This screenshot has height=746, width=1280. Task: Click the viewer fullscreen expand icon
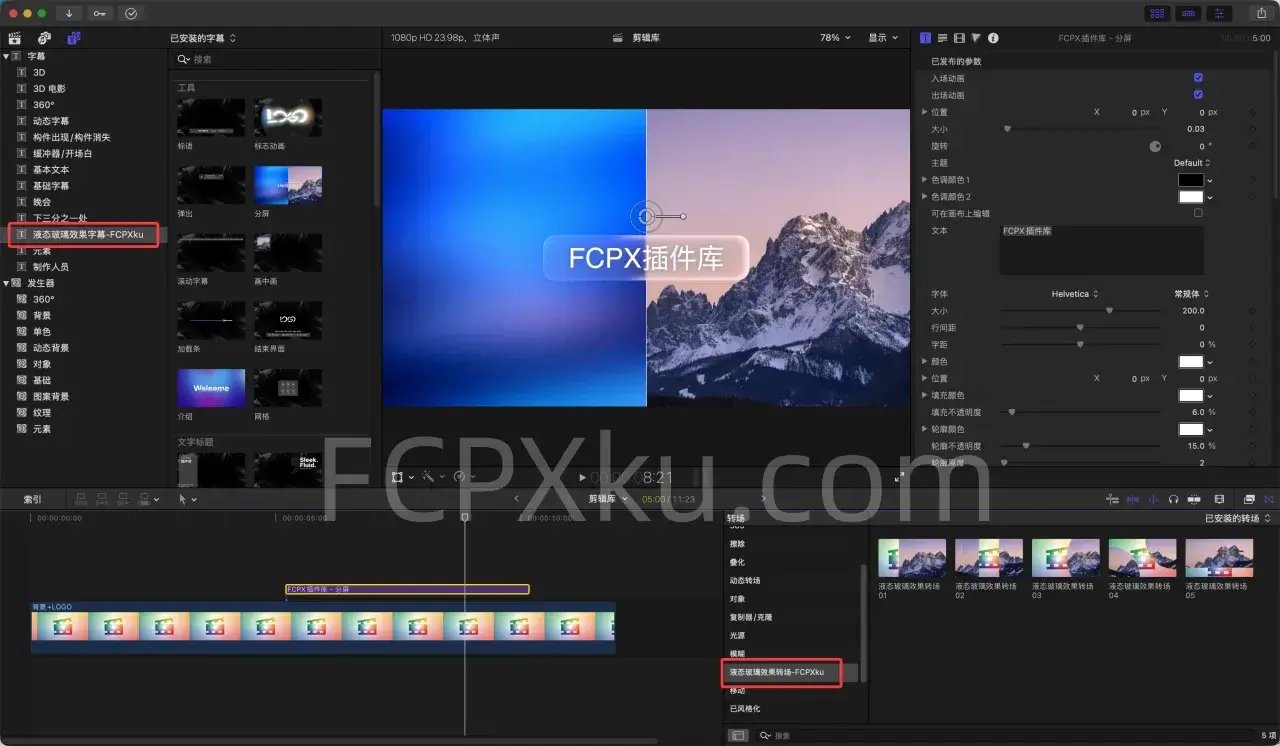point(899,476)
